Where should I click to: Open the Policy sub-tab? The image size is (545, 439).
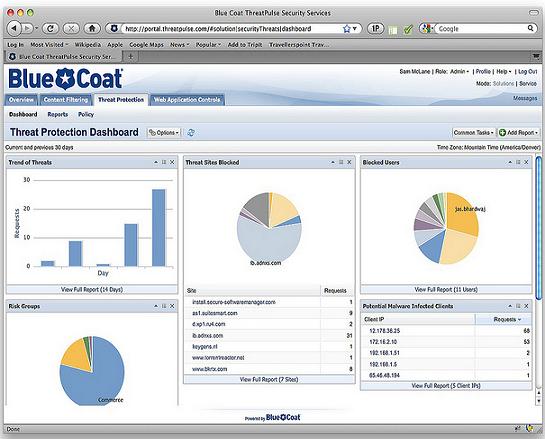86,114
